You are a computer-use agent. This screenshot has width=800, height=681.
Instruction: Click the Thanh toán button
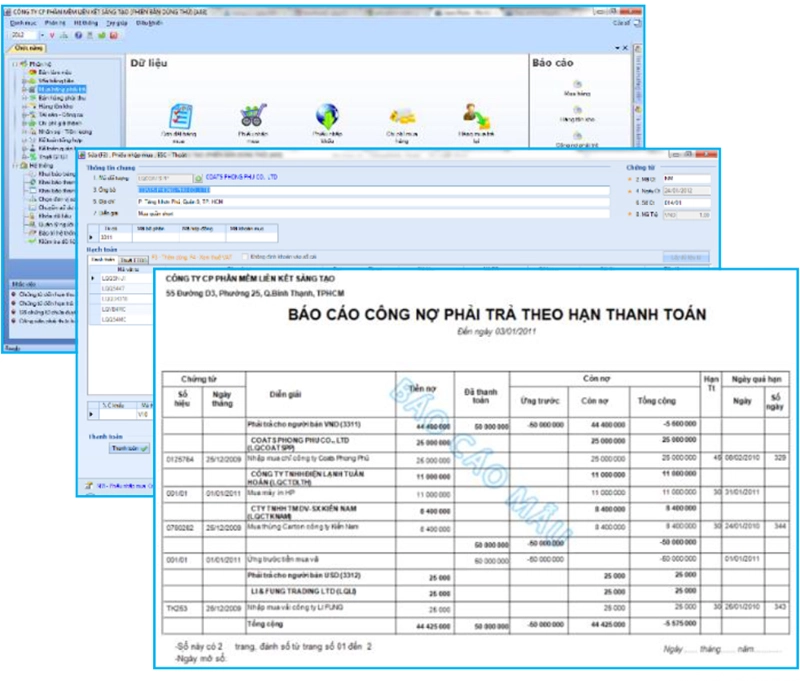tap(129, 448)
